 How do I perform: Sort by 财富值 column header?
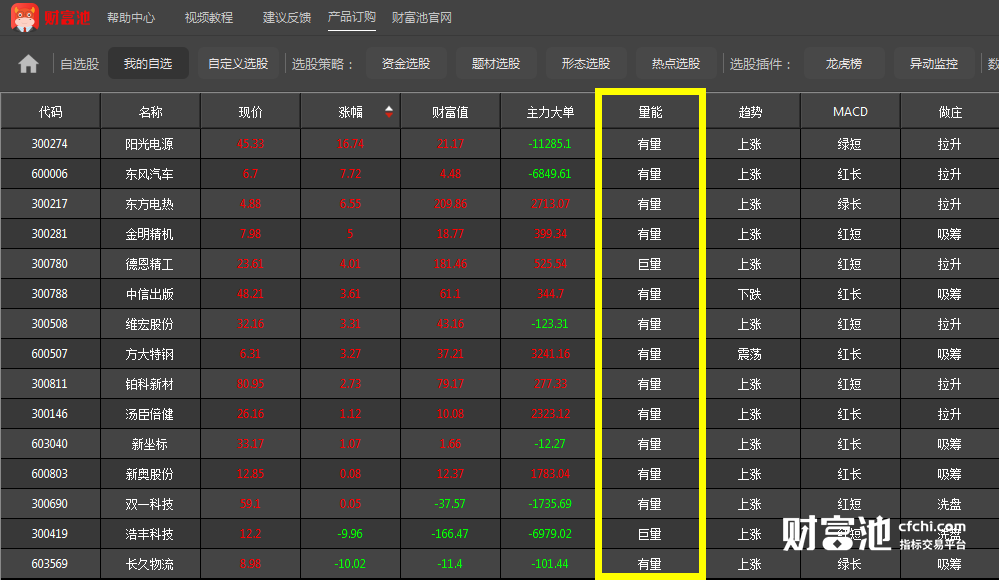(450, 112)
